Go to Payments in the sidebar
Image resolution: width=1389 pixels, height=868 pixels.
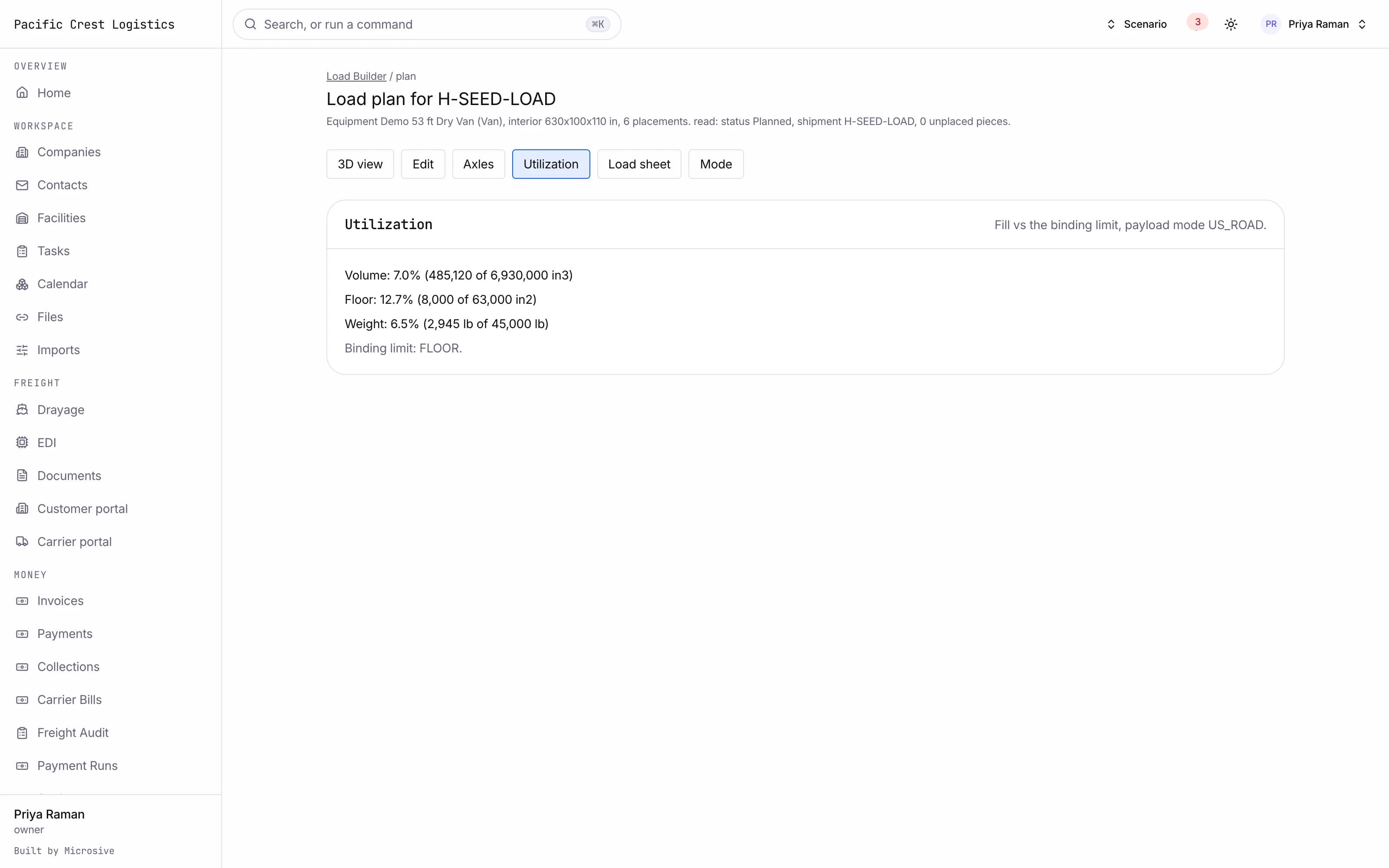[65, 634]
